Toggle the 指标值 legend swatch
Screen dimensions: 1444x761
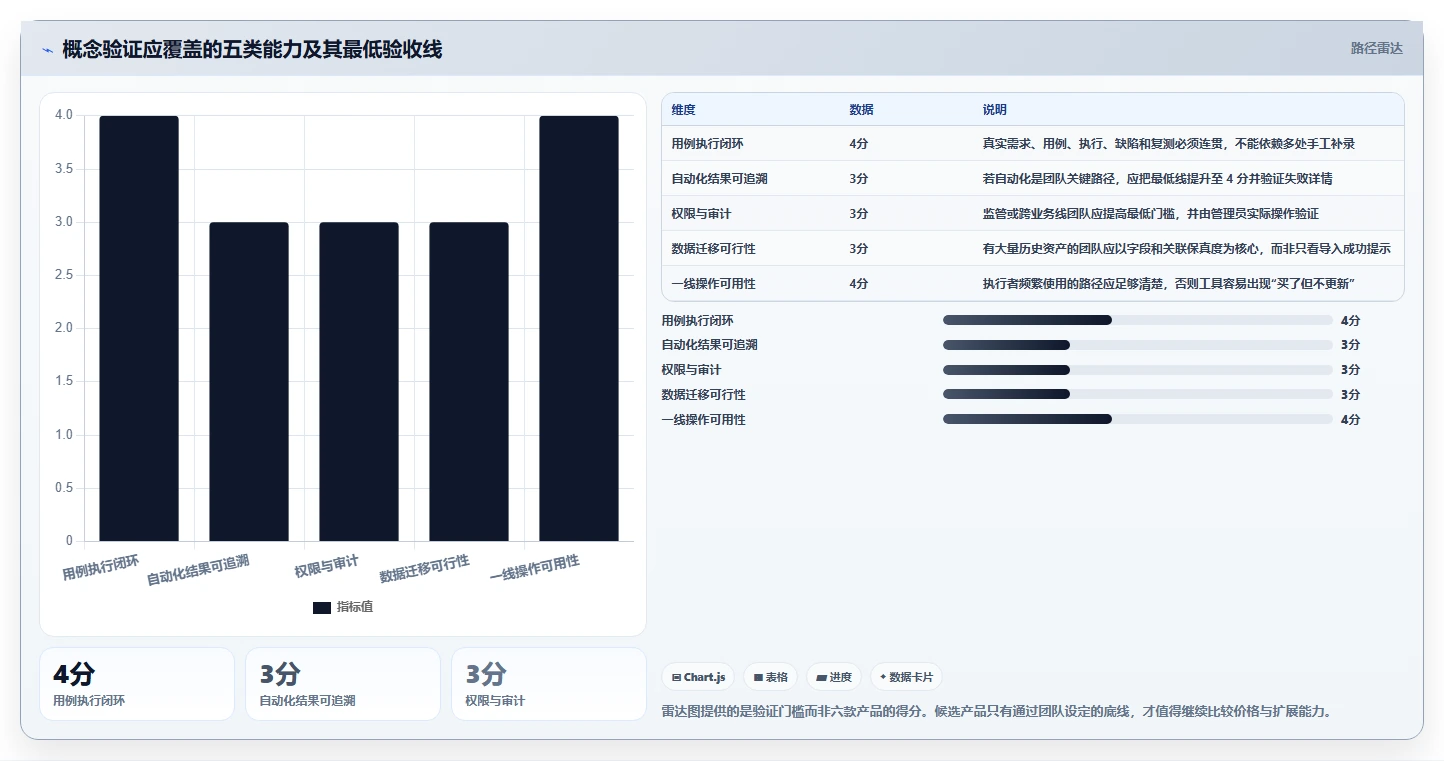(322, 607)
